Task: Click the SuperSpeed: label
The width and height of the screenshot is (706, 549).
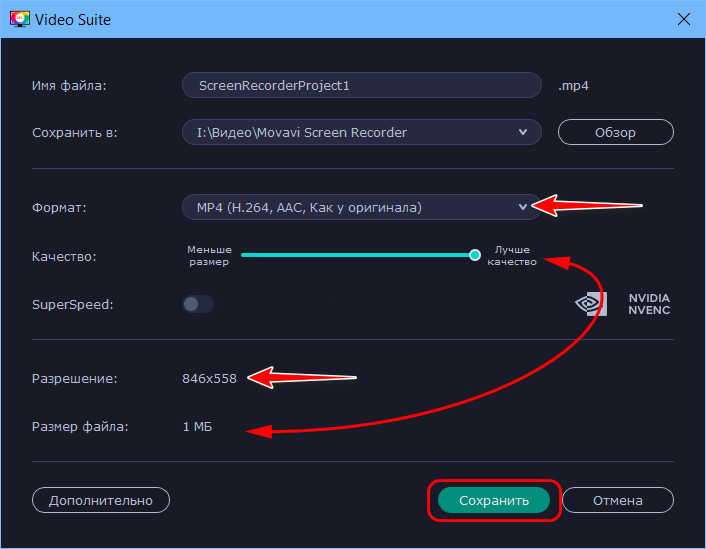Action: (x=73, y=304)
